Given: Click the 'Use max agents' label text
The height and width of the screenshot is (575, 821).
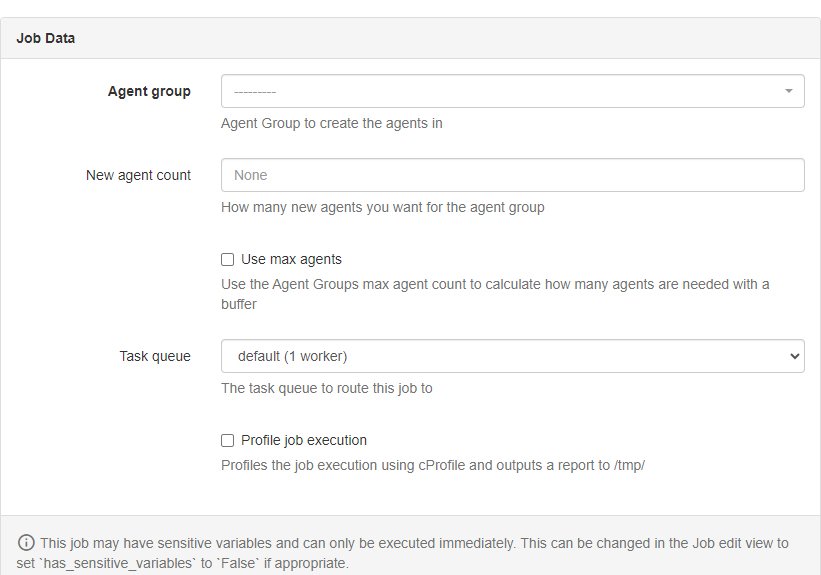Looking at the screenshot, I should pos(291,259).
